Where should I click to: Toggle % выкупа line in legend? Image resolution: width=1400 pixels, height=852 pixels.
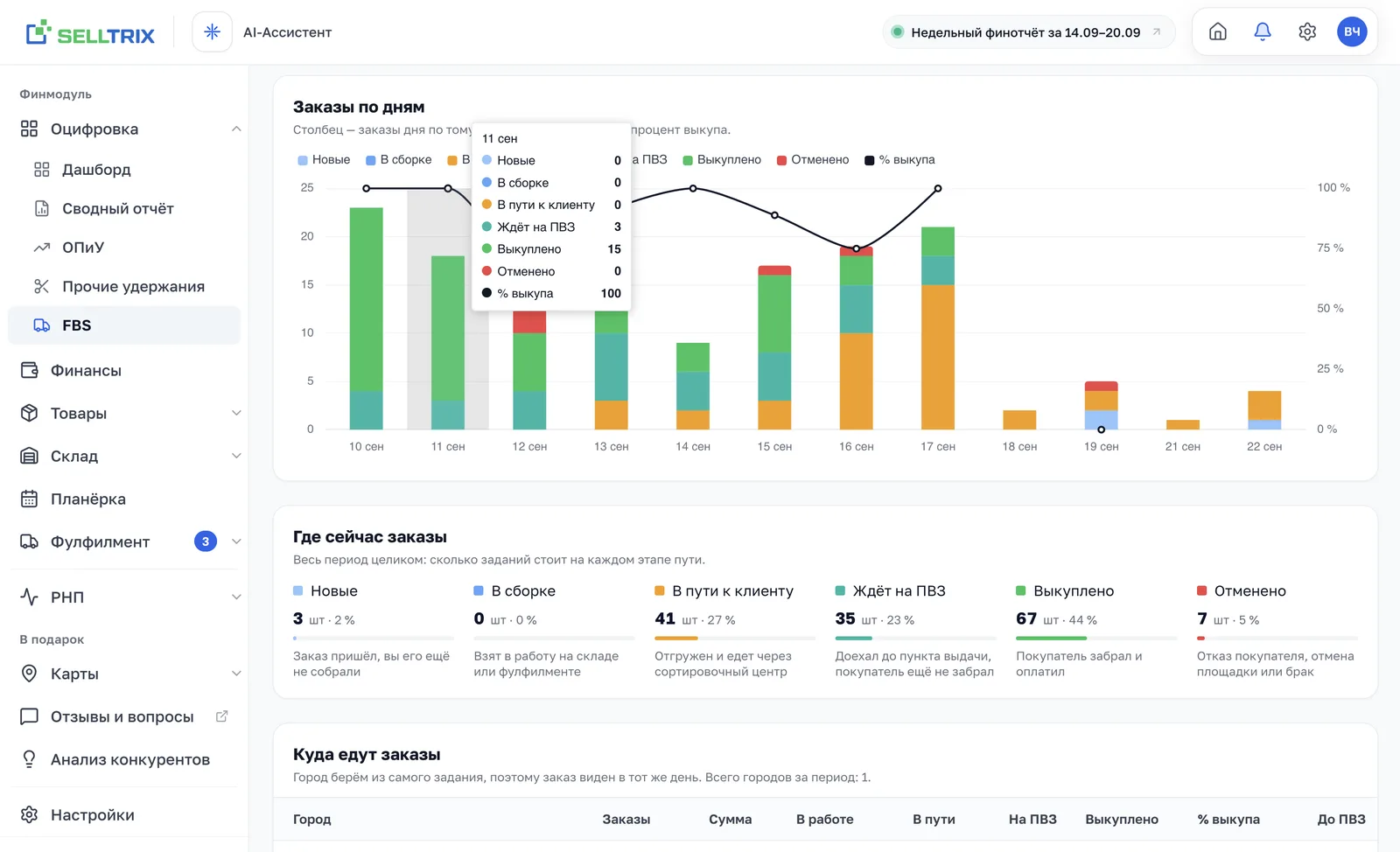tap(899, 160)
